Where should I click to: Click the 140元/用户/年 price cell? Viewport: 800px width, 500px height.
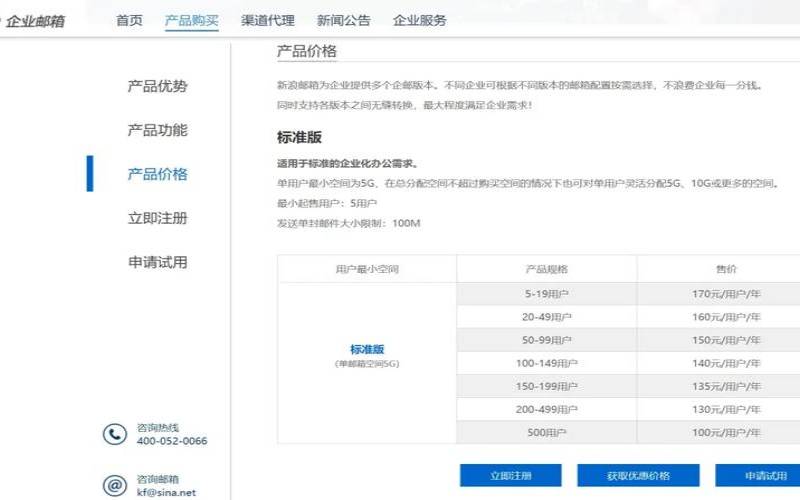coord(719,363)
